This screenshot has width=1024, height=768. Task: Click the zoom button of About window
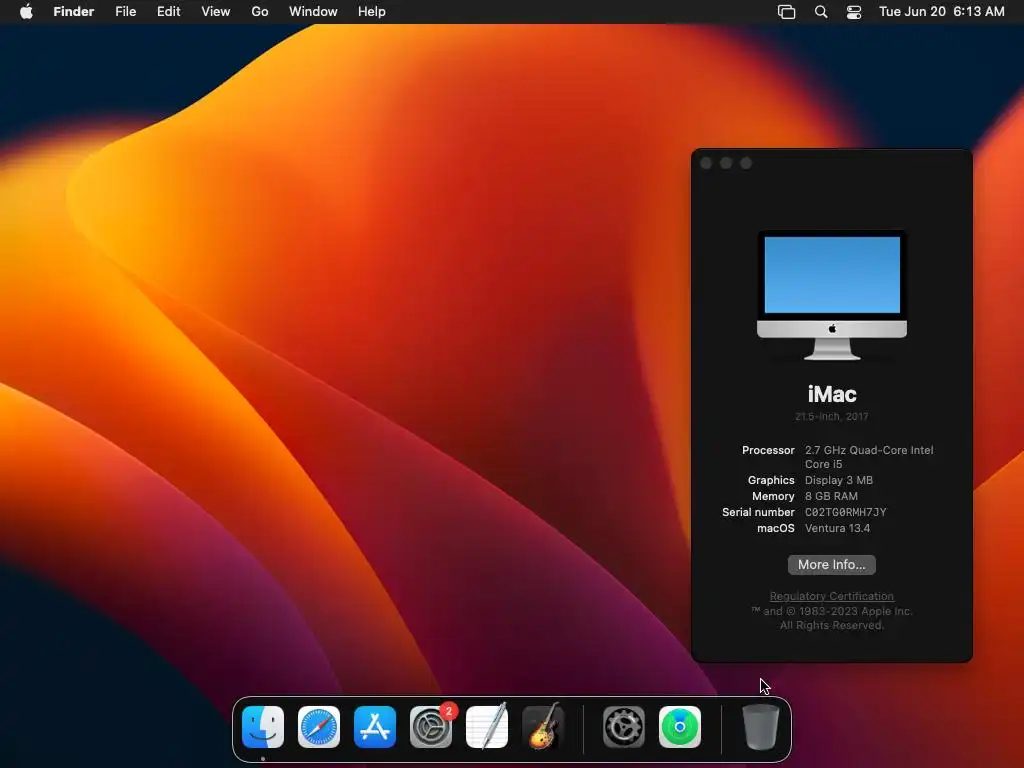pos(746,163)
